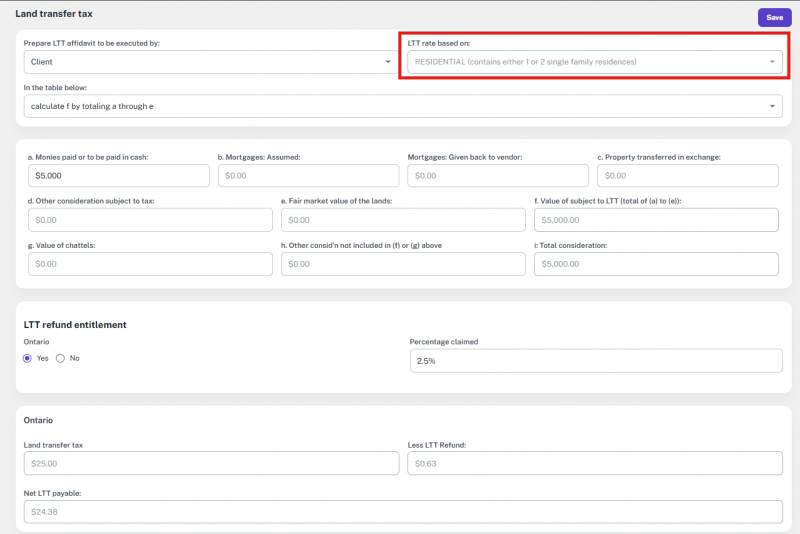This screenshot has width=800, height=534.
Task: Click the Property transferred in exchange field
Action: [687, 175]
